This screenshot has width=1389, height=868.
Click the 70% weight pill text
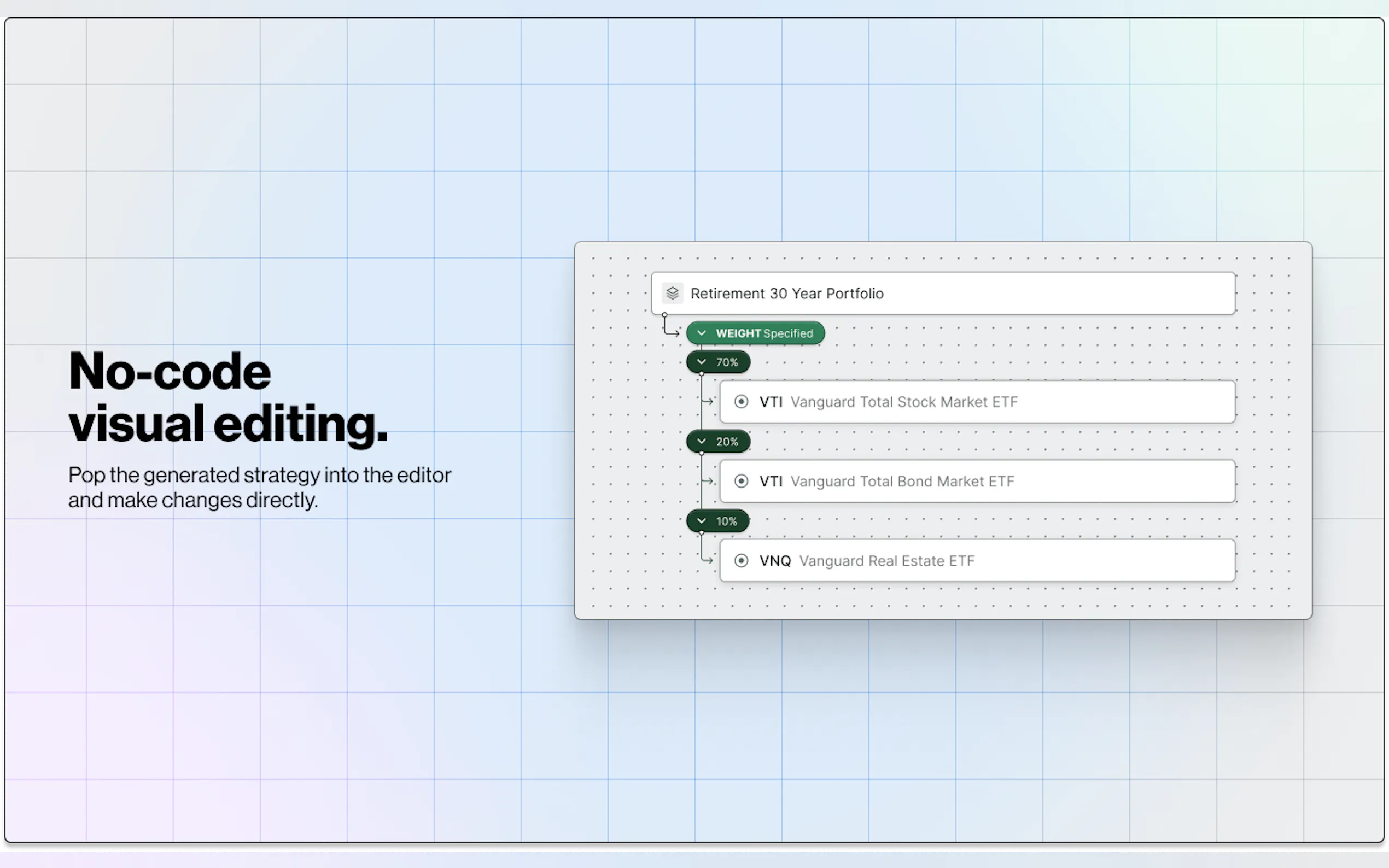pyautogui.click(x=726, y=362)
